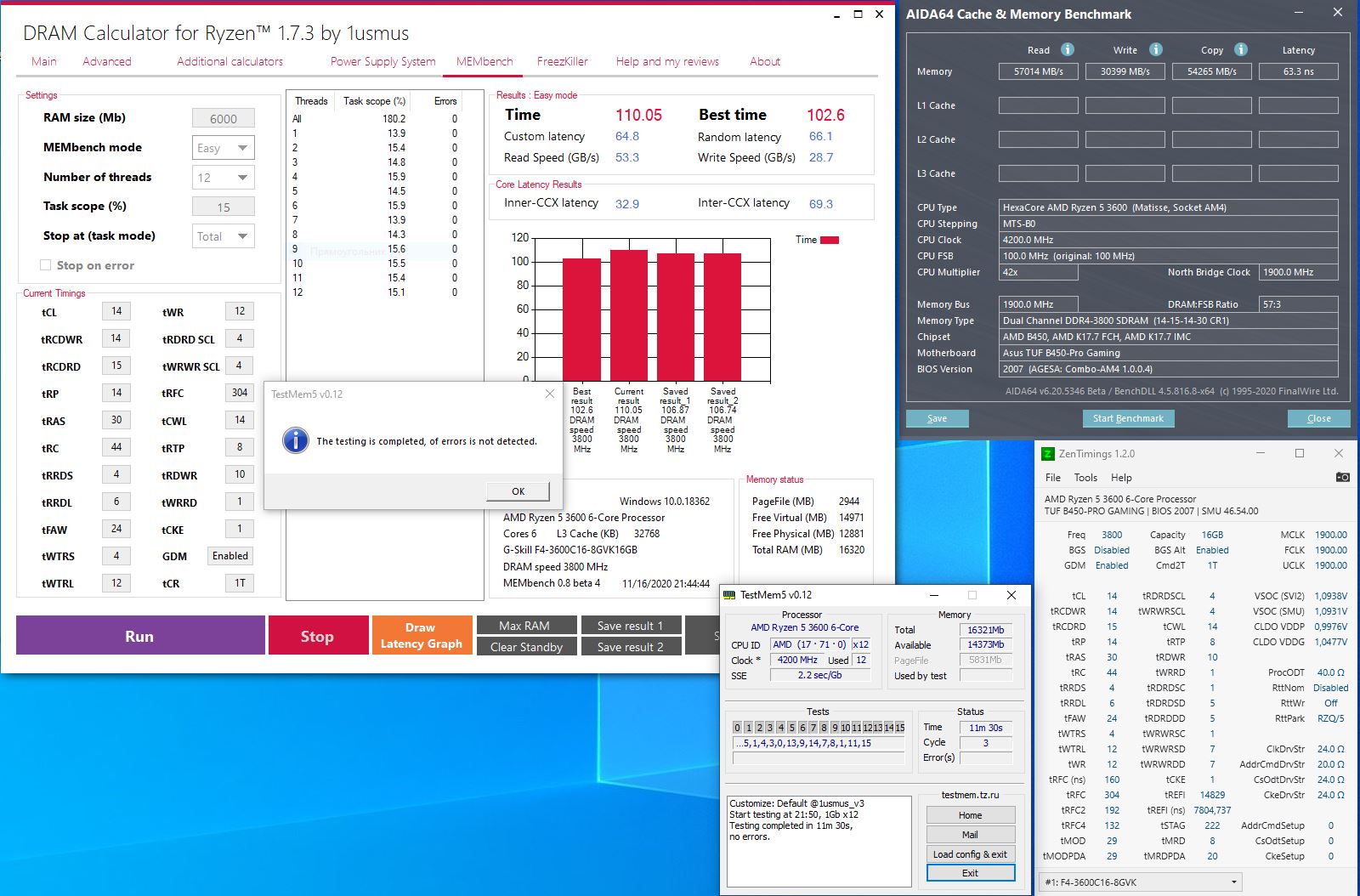The image size is (1360, 896).
Task: Click the Mail button in TestMem5
Action: pos(971,835)
